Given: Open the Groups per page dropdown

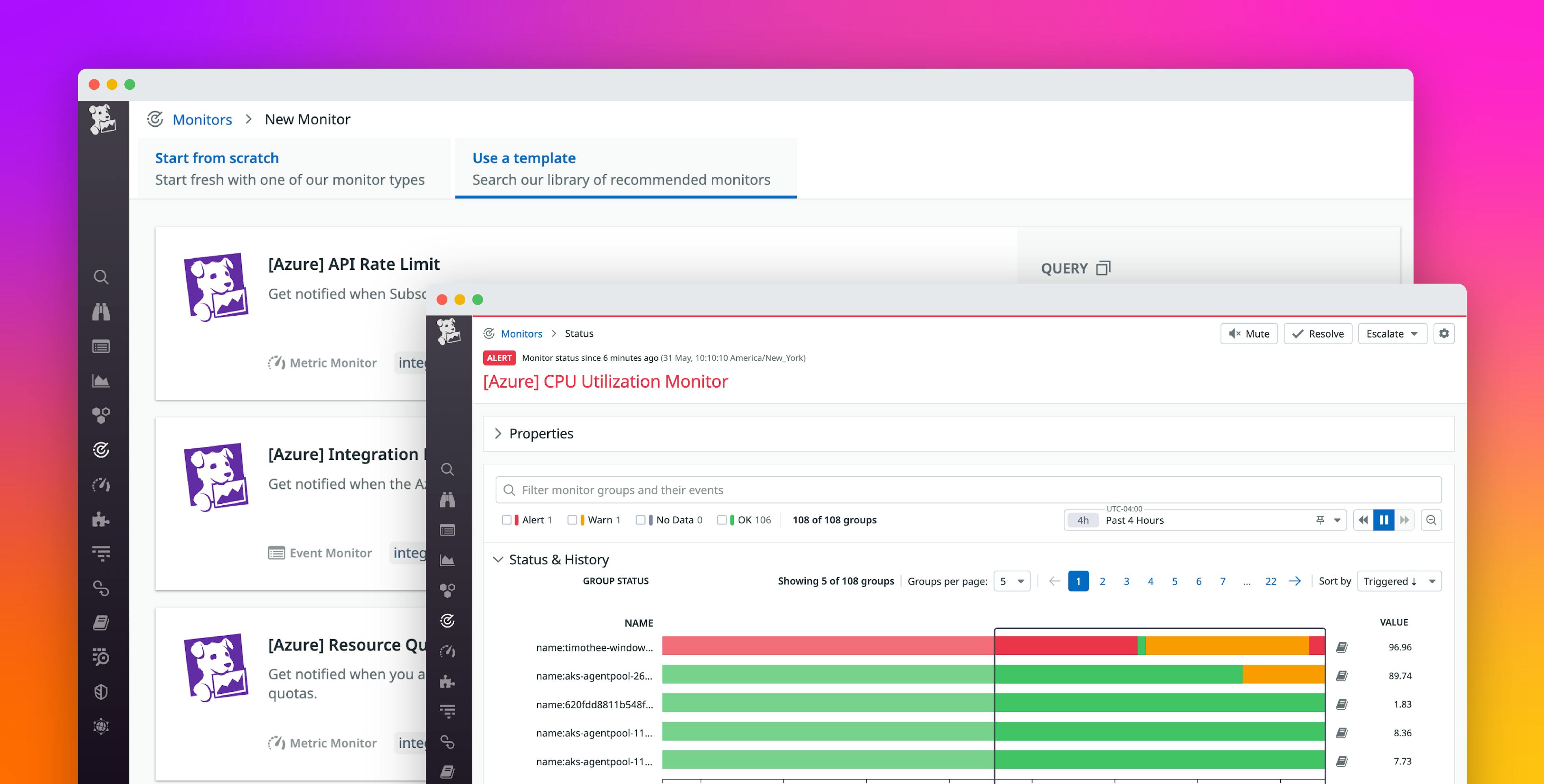Looking at the screenshot, I should [x=1012, y=581].
